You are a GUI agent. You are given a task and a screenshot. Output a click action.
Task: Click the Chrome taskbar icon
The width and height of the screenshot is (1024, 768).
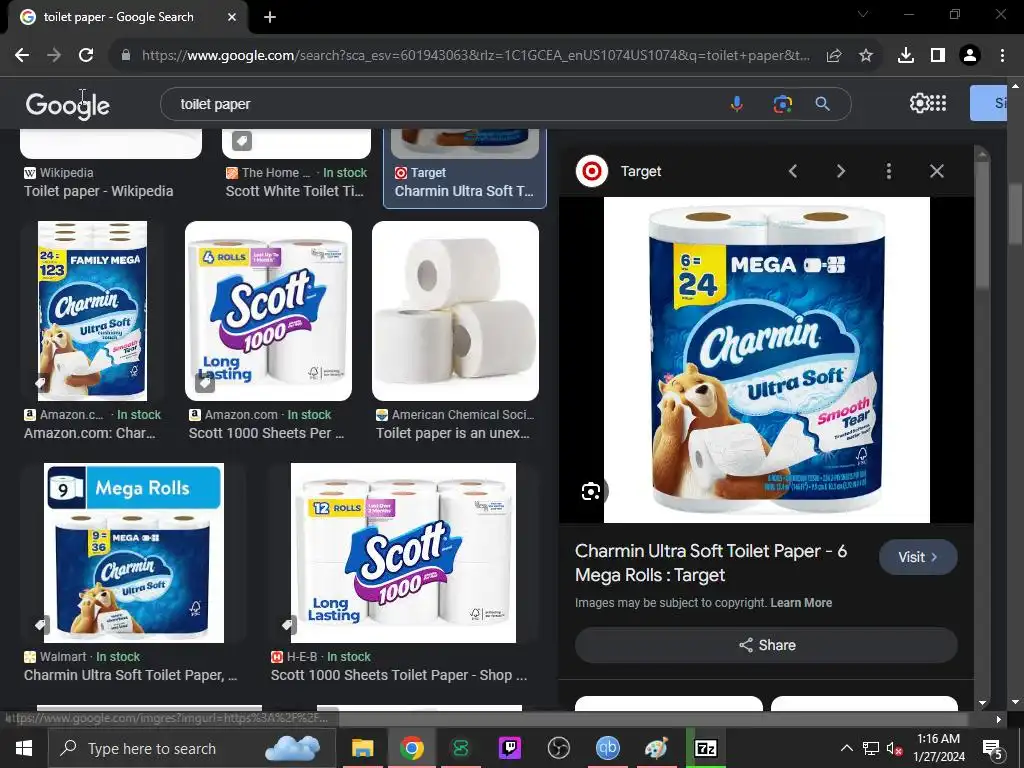(411, 748)
